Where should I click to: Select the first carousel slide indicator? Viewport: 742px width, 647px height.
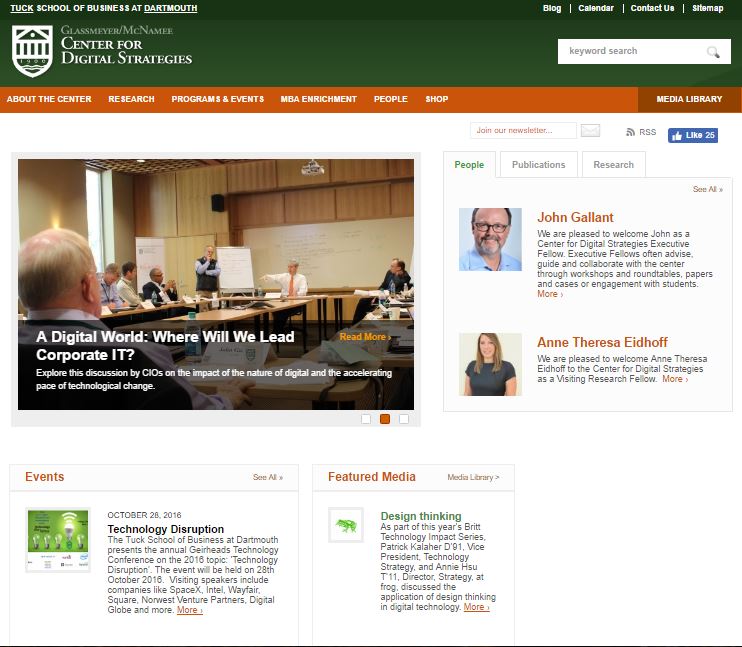366,419
